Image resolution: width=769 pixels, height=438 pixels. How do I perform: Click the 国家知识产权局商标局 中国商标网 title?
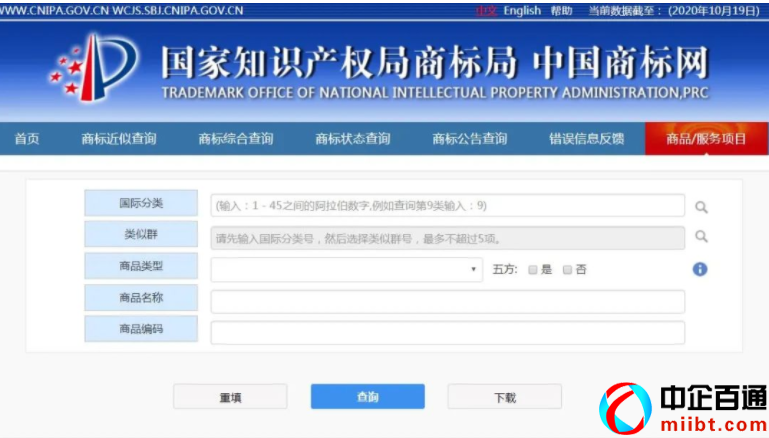point(436,63)
